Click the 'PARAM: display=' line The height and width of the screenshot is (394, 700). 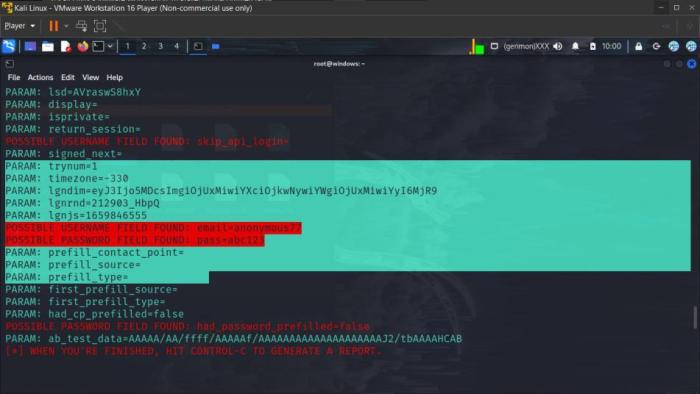click(51, 104)
